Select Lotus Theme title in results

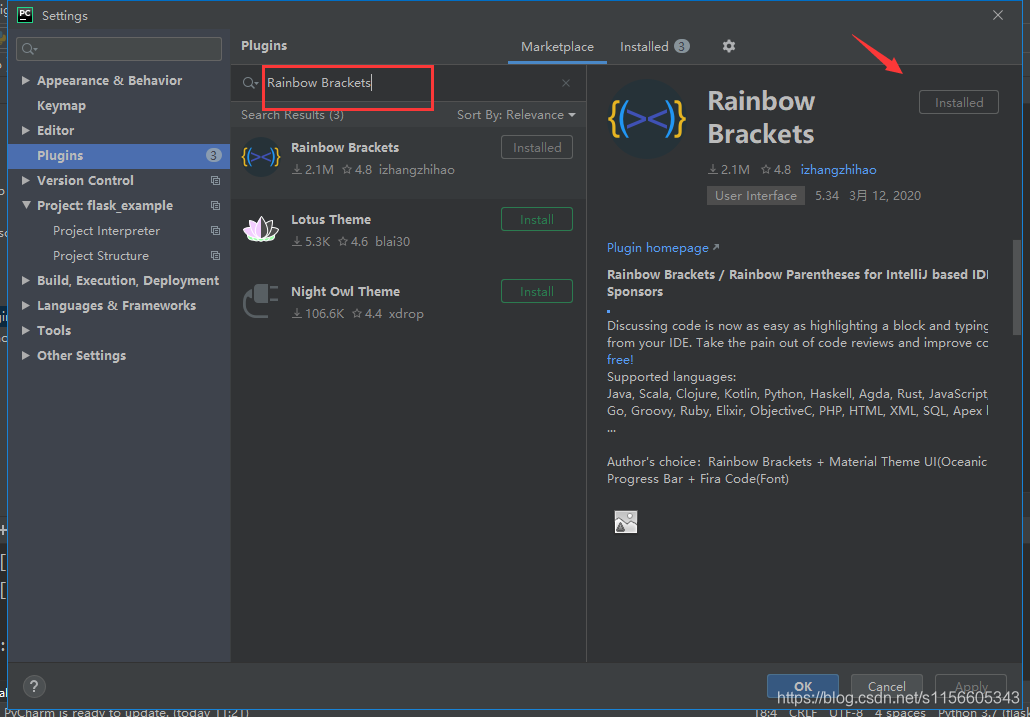click(331, 220)
